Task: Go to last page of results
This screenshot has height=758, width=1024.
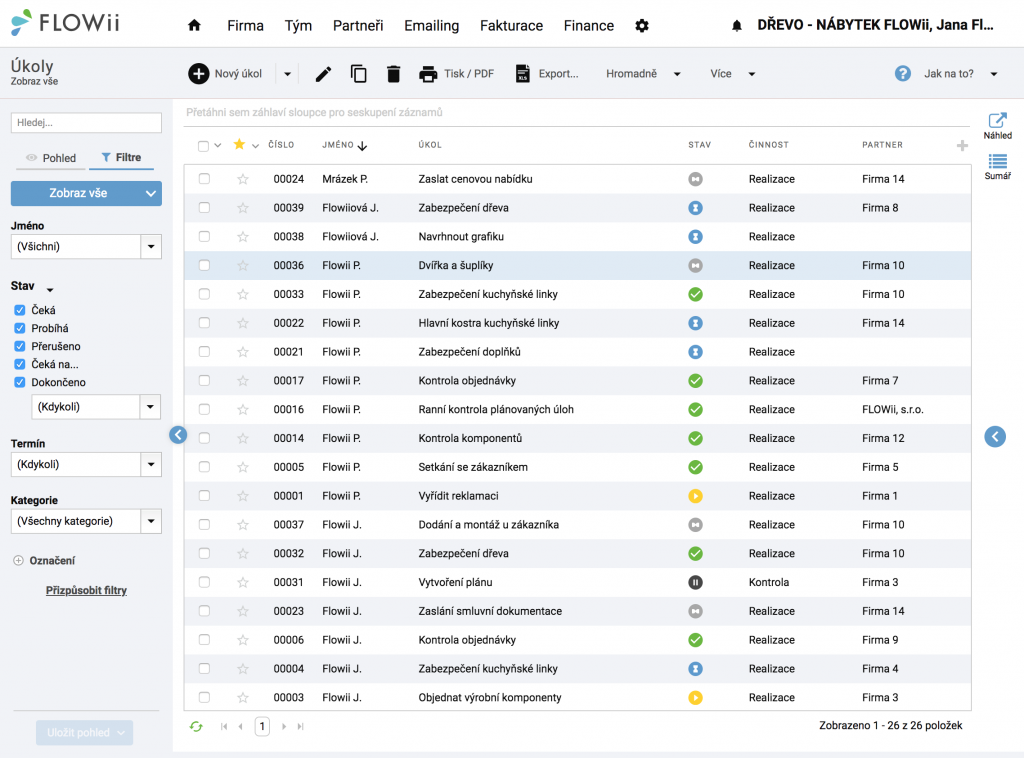Action: [300, 727]
